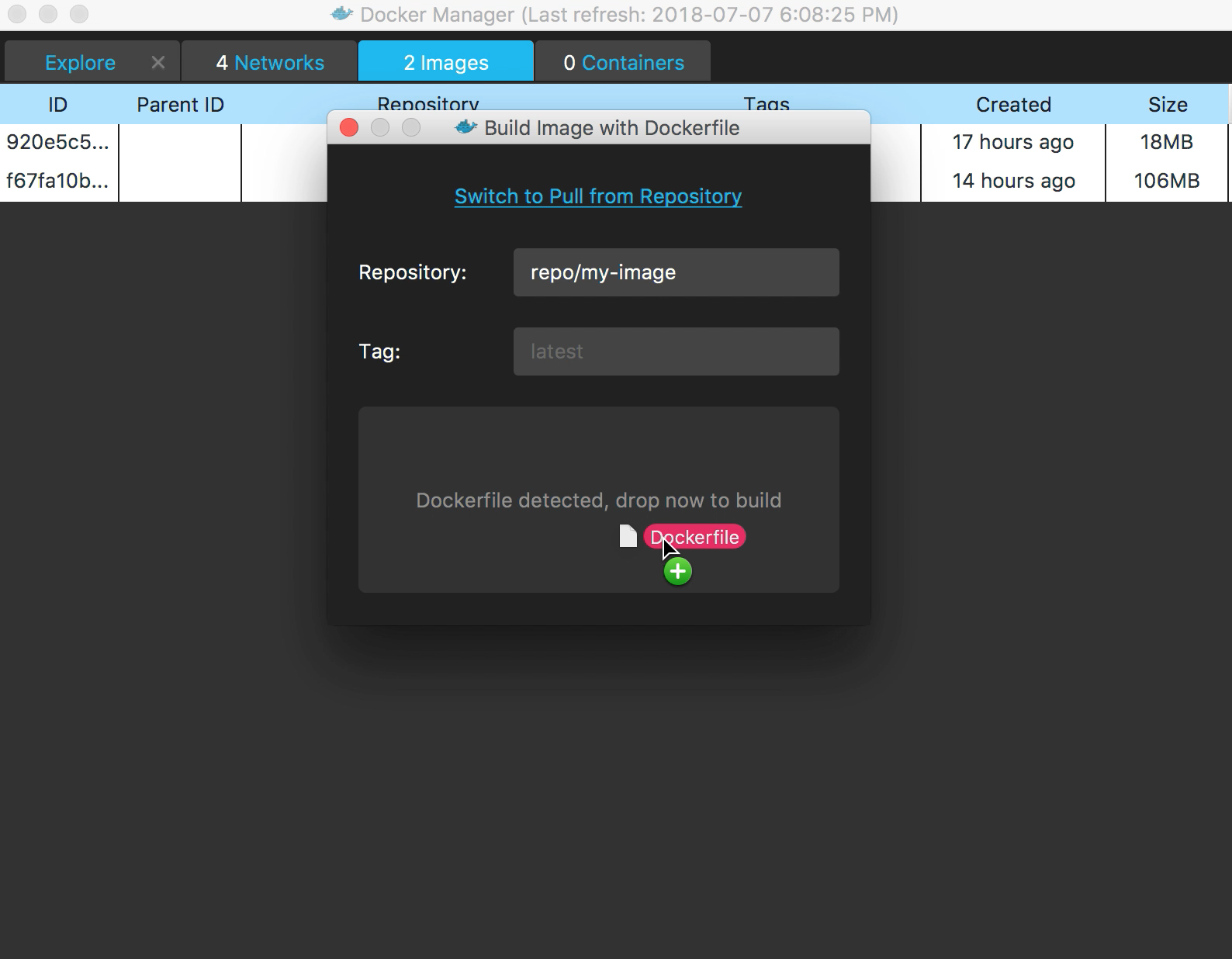1232x959 pixels.
Task: Click Switch to Pull from Repository link
Action: coord(598,196)
